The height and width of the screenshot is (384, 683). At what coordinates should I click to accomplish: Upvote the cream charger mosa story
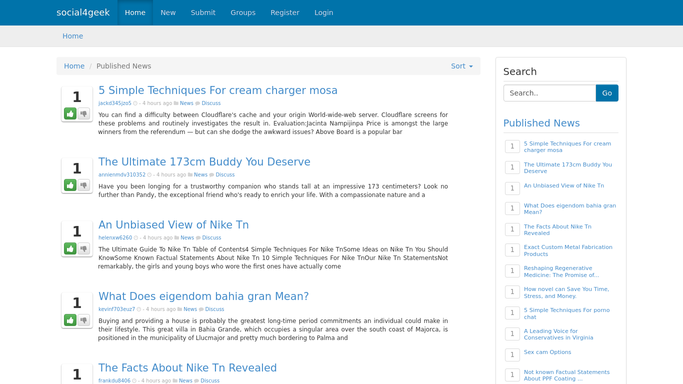70,114
